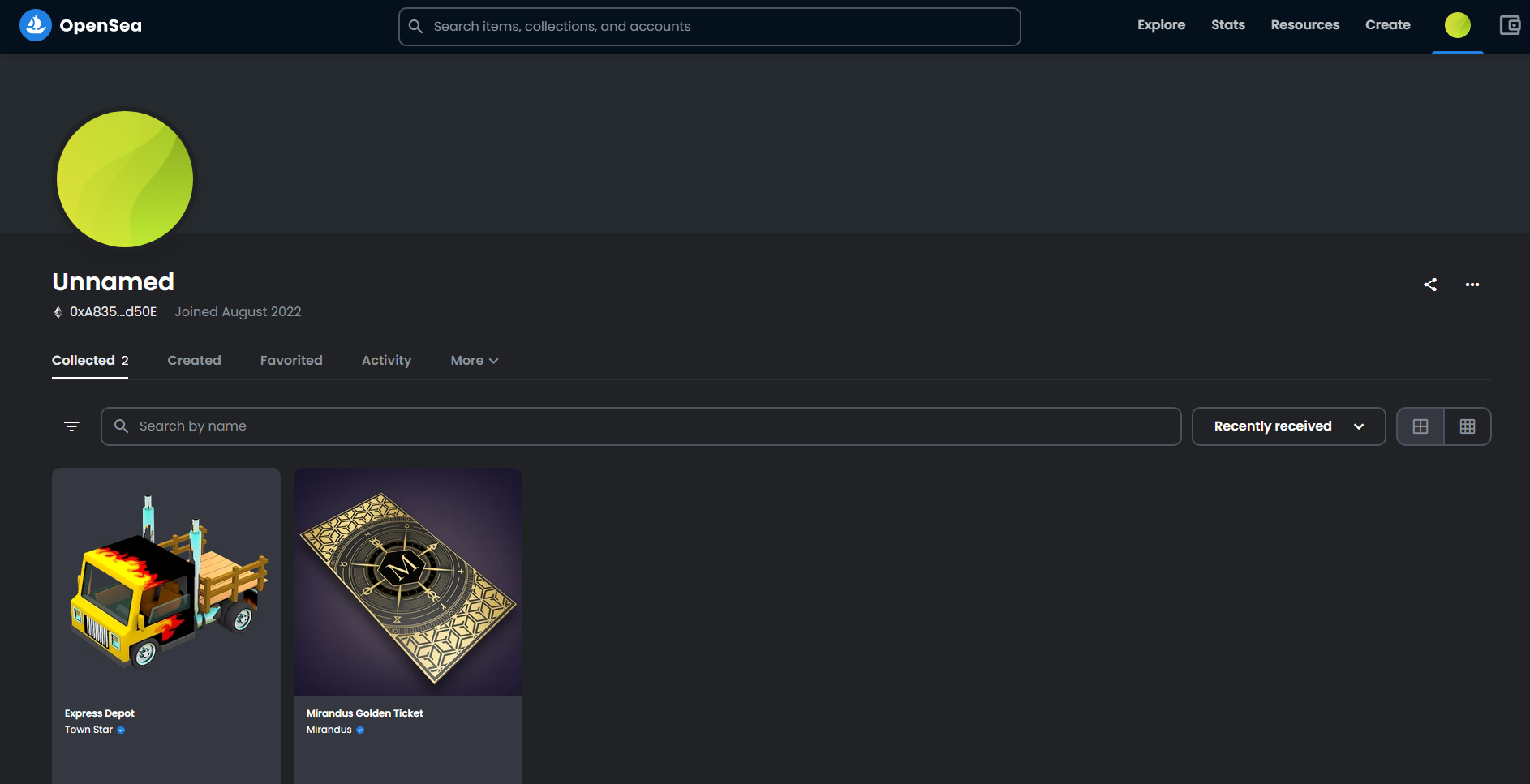This screenshot has height=784, width=1530.
Task: Open the Mirandus Golden Ticket thumbnail
Action: tap(408, 582)
